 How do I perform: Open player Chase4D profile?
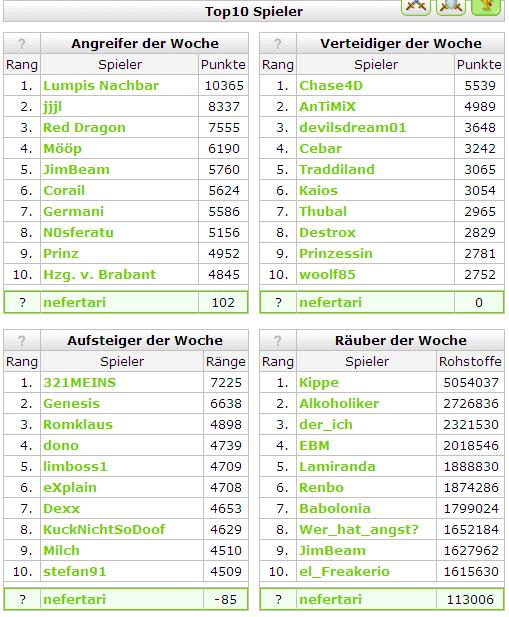(331, 86)
